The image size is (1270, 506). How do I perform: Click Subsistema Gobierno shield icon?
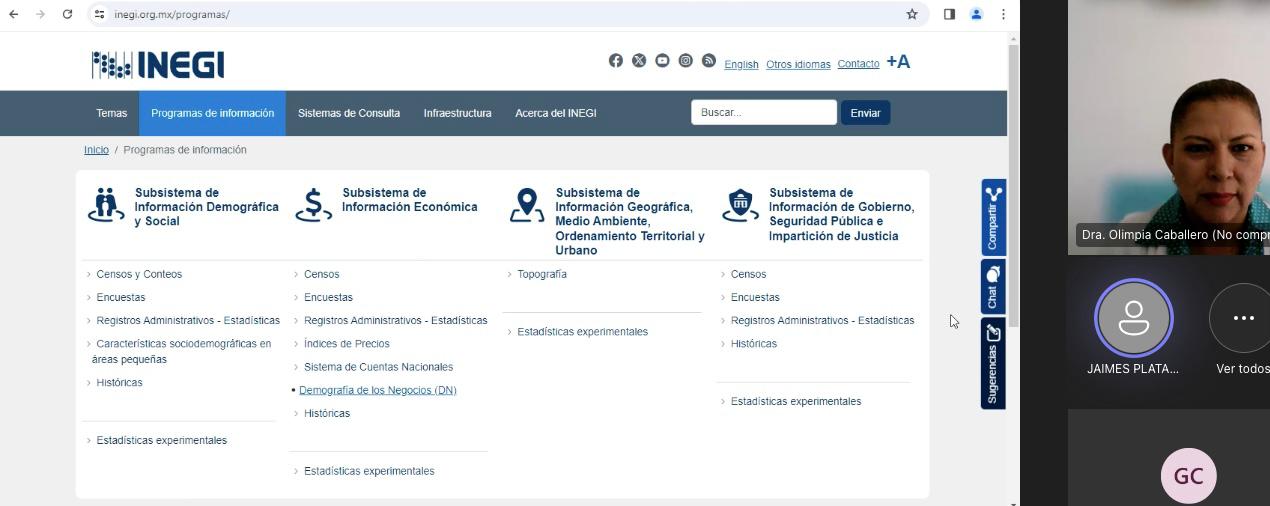[x=740, y=205]
